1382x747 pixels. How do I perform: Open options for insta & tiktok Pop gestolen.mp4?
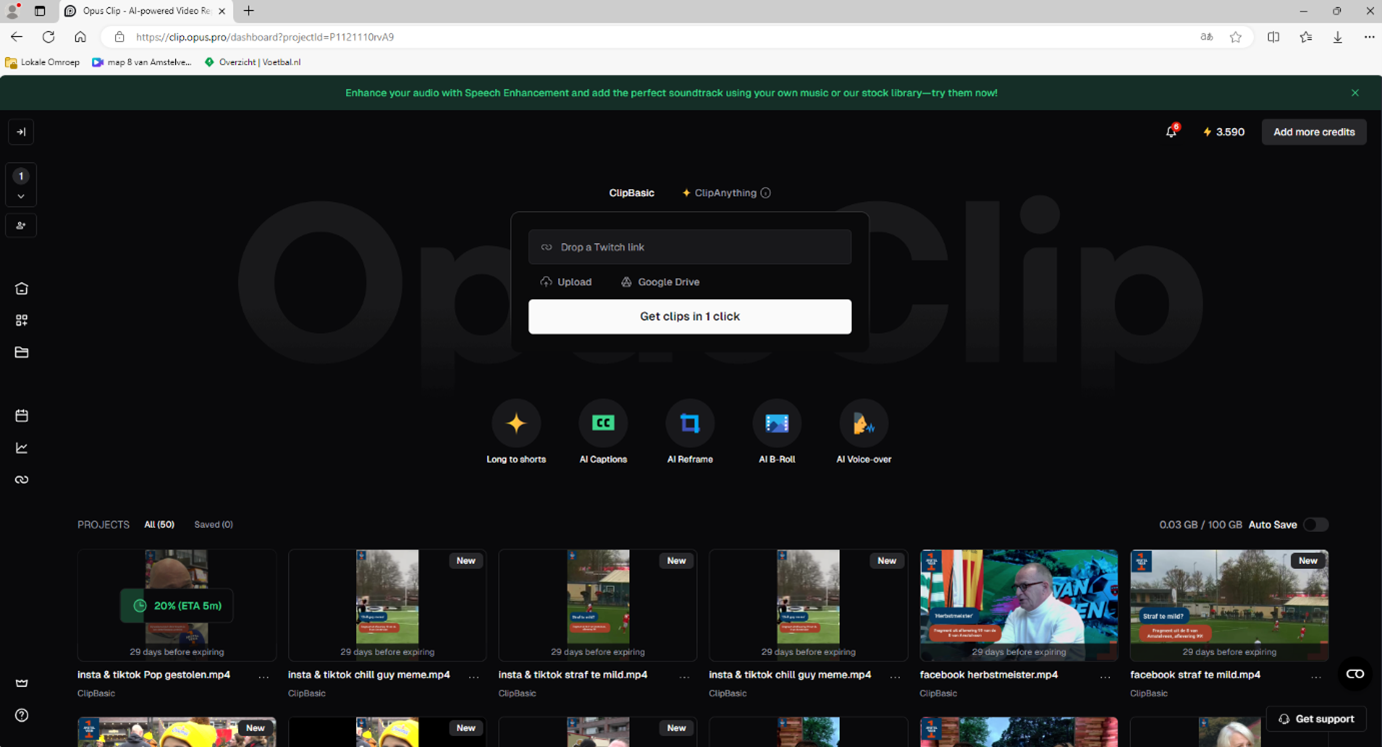point(264,676)
